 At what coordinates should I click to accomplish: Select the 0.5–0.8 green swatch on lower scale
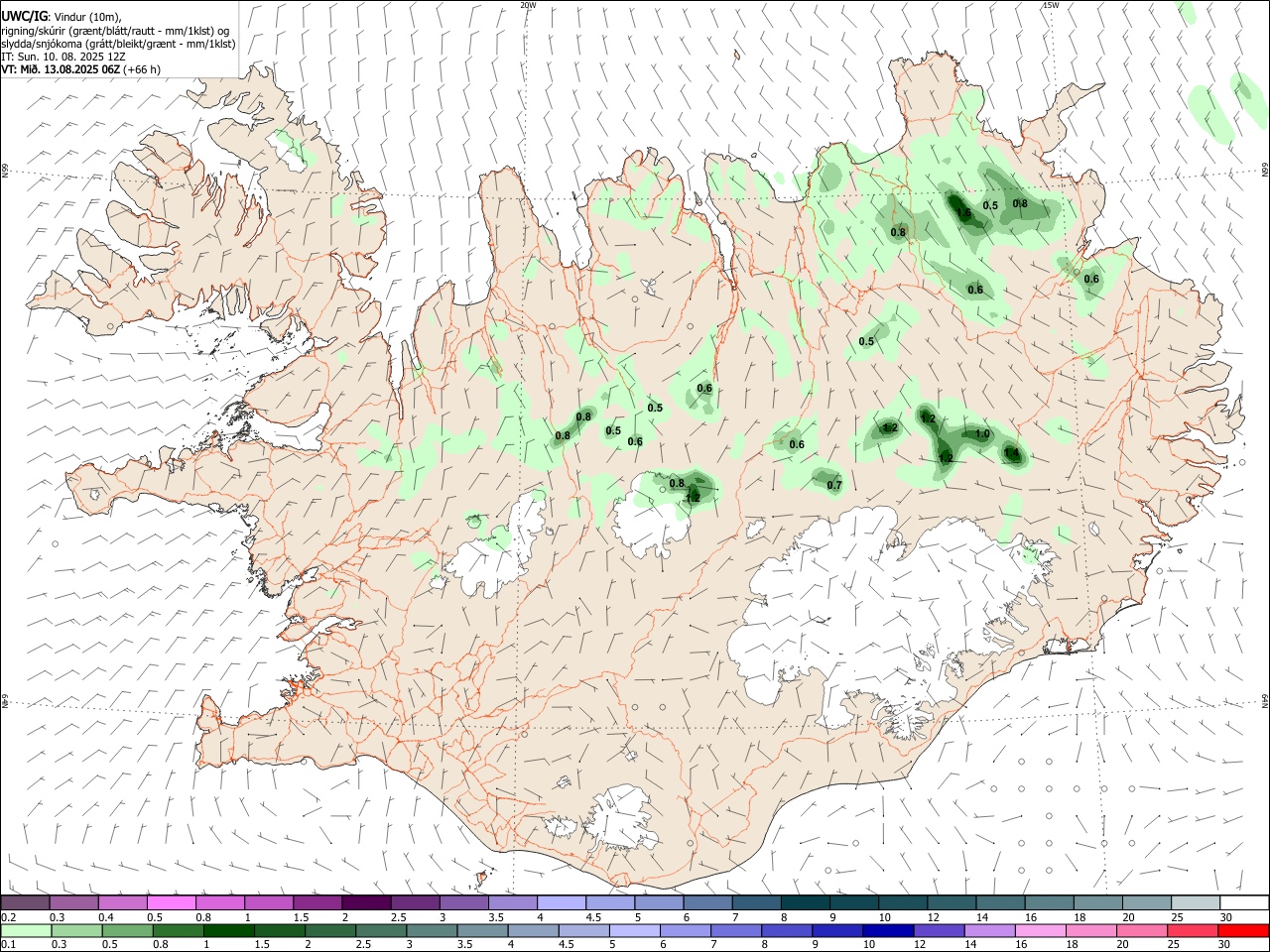pyautogui.click(x=128, y=930)
